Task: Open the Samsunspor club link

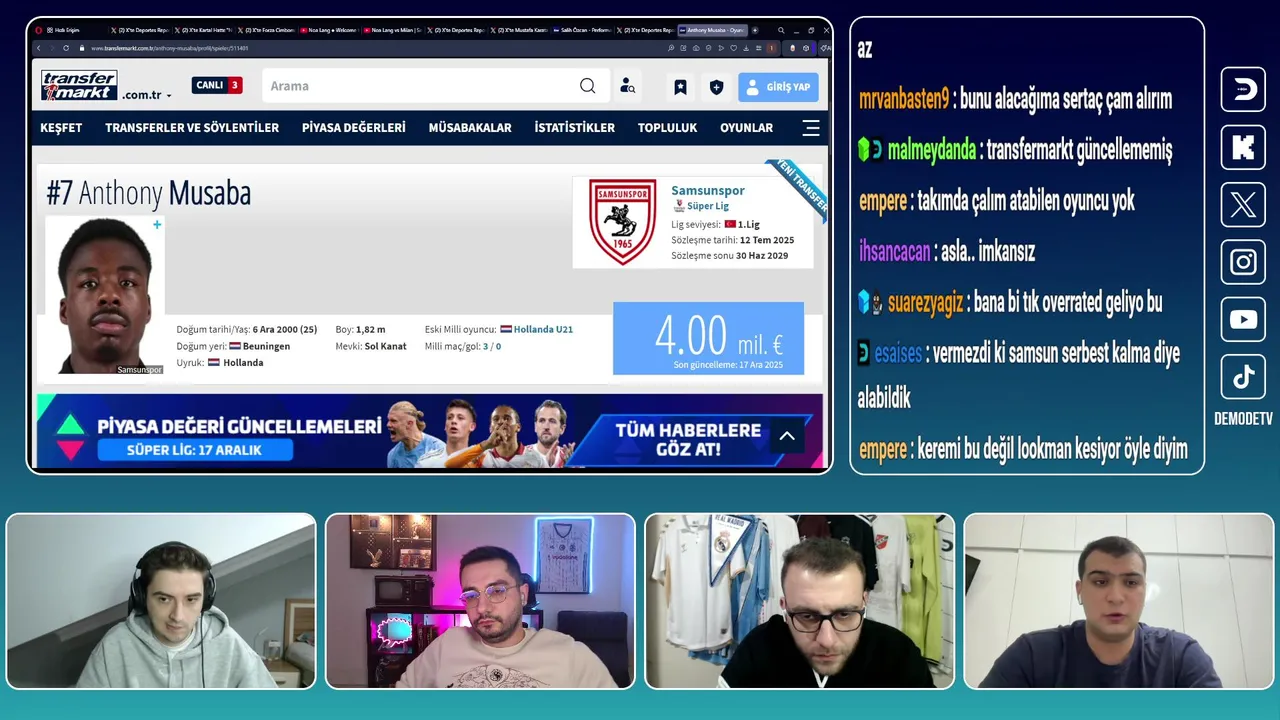Action: point(708,190)
